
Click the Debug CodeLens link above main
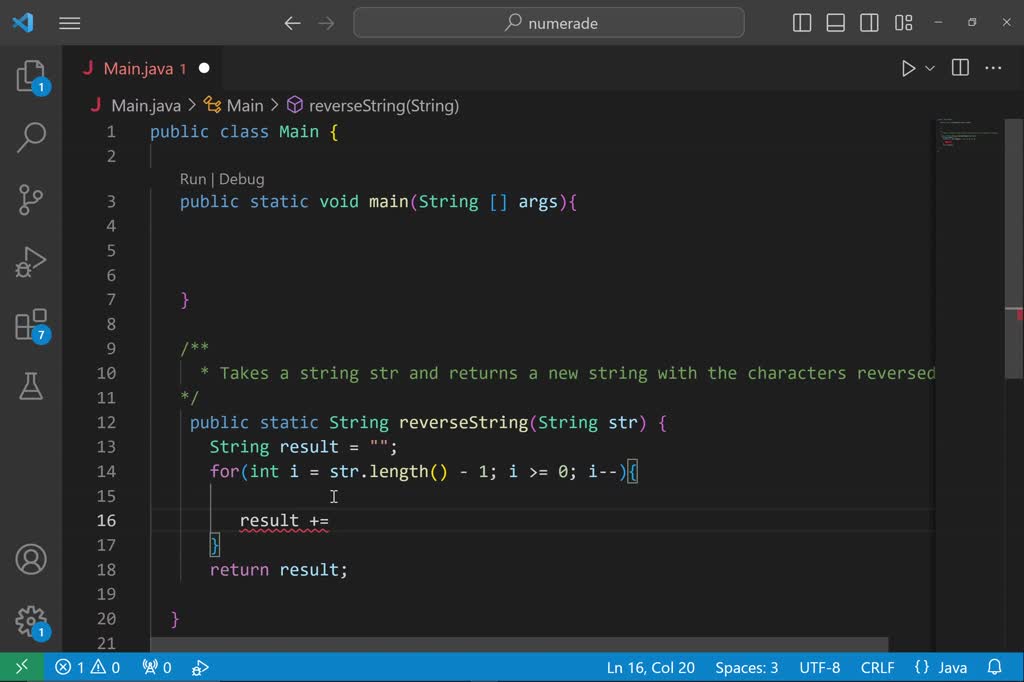242,179
